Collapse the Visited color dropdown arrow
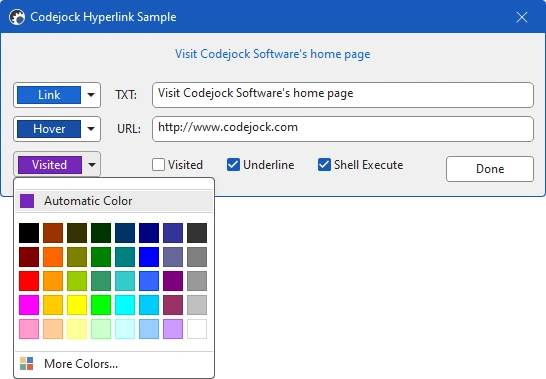Viewport: 546px width, 379px height. click(x=92, y=164)
